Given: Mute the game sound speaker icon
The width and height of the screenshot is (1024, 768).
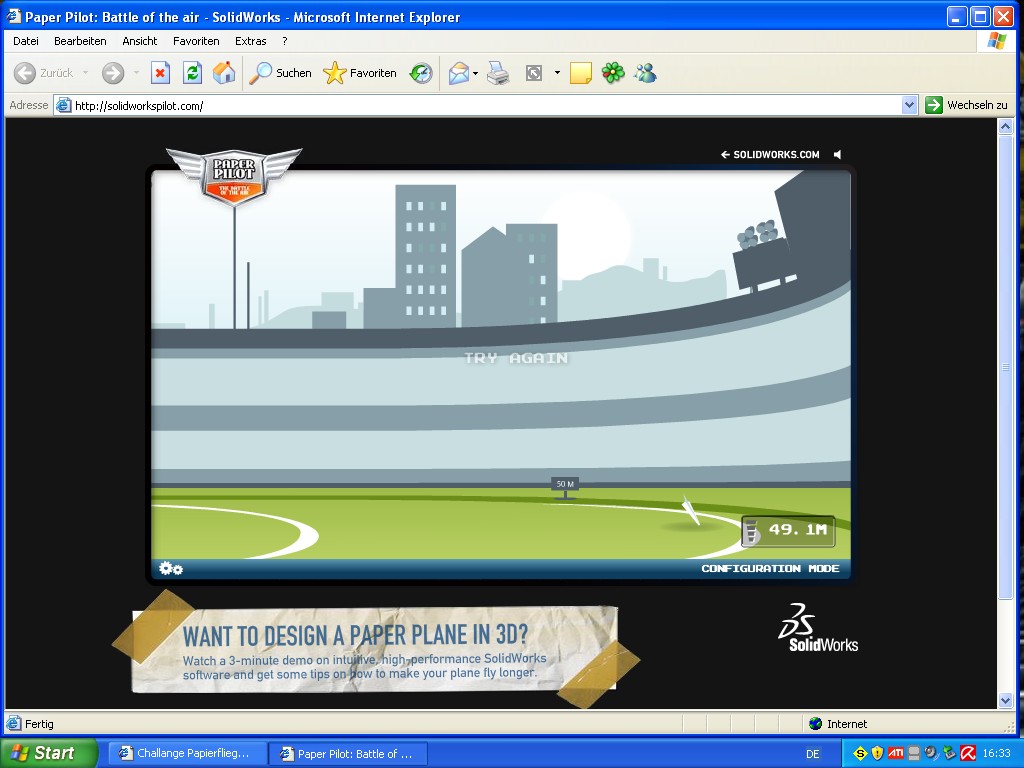Looking at the screenshot, I should (838, 154).
